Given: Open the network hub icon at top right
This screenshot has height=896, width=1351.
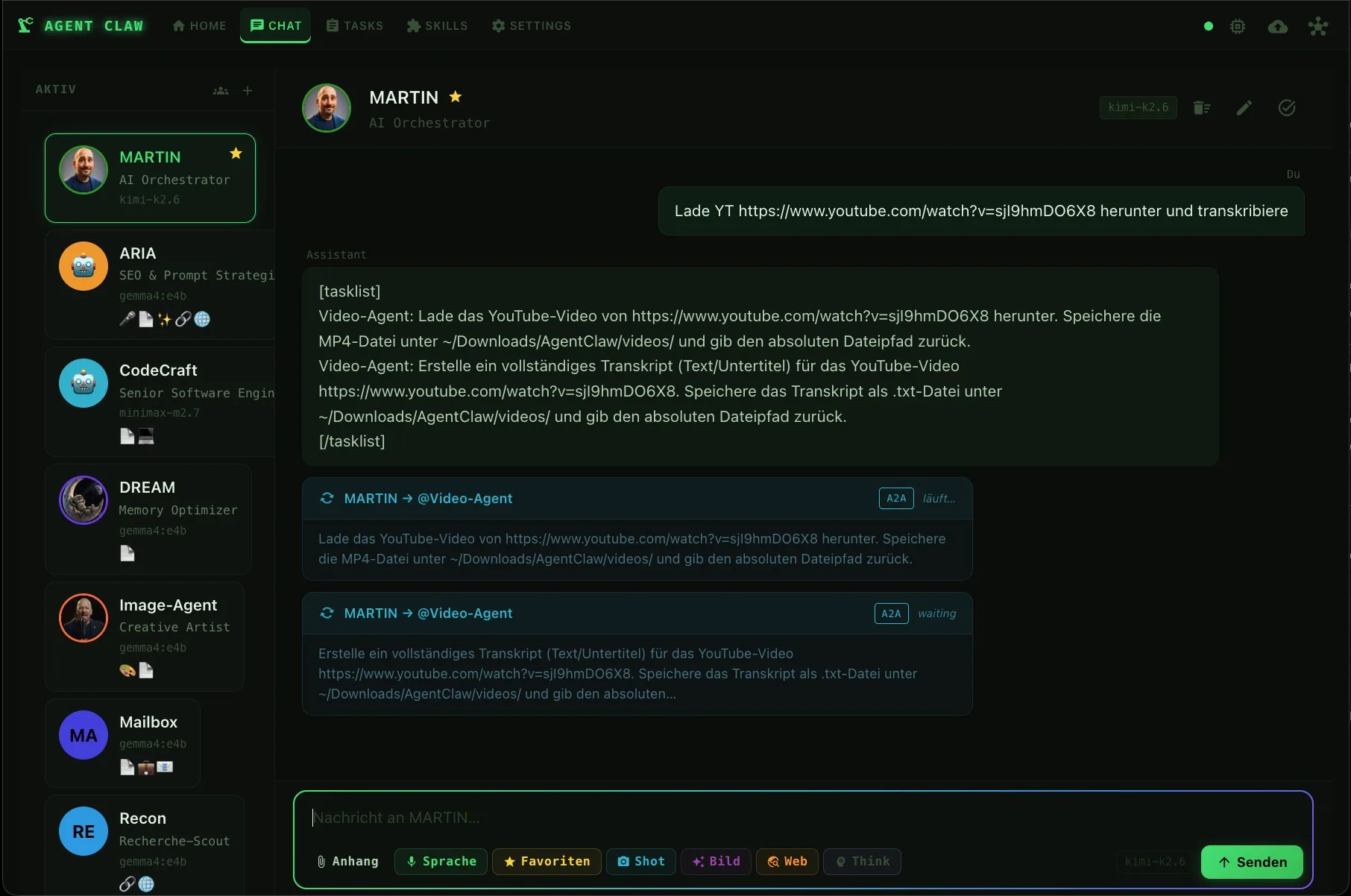Looking at the screenshot, I should click(1317, 26).
